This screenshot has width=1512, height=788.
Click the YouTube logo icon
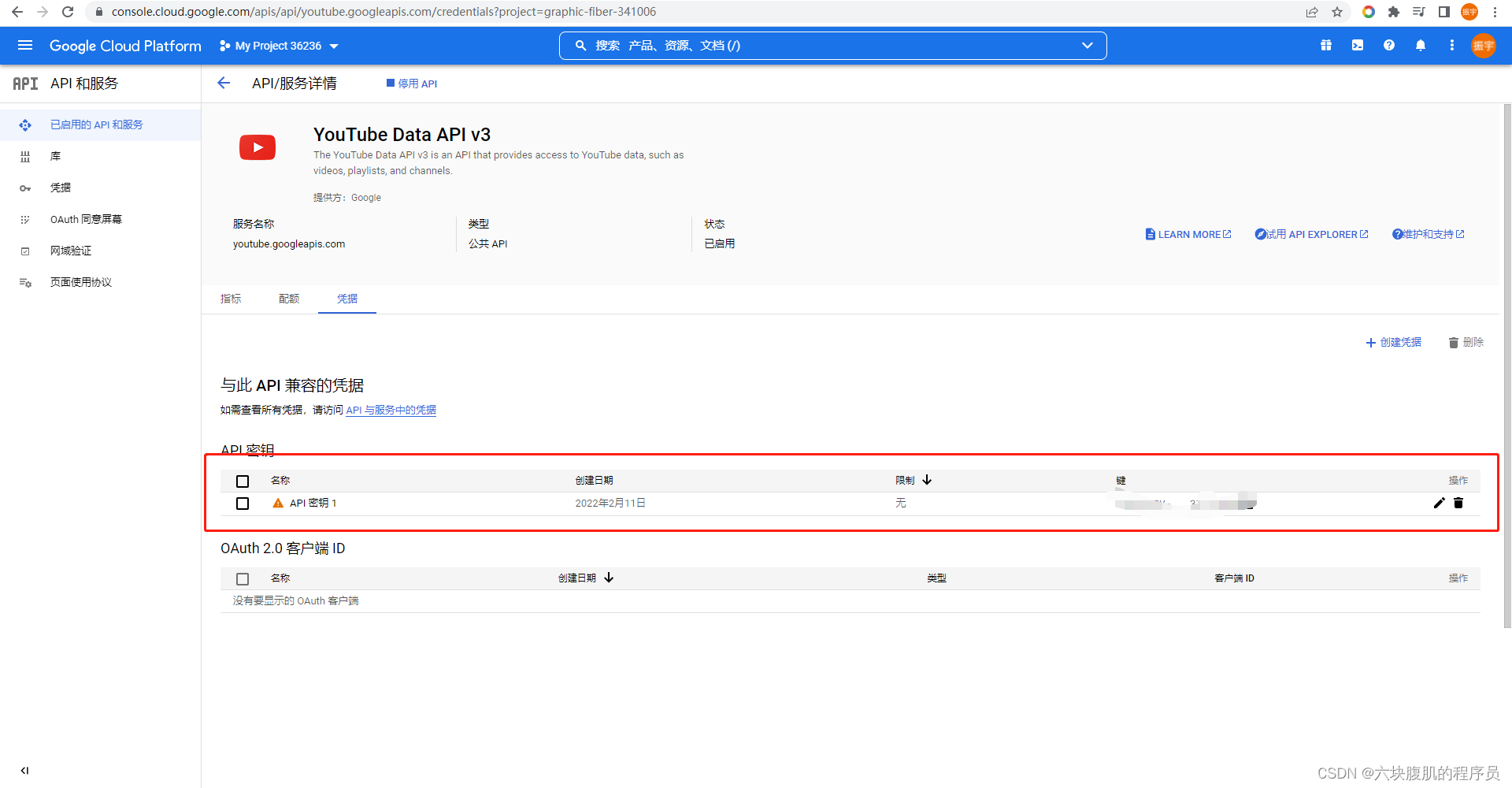click(x=258, y=147)
